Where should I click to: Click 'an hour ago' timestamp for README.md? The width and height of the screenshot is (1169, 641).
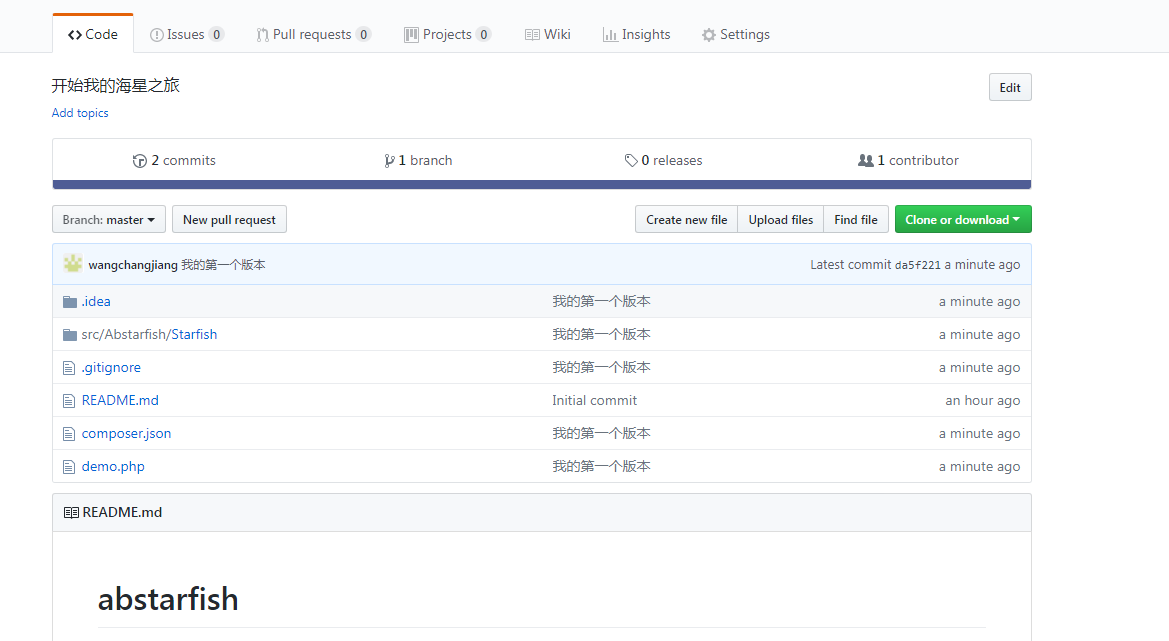pos(983,400)
